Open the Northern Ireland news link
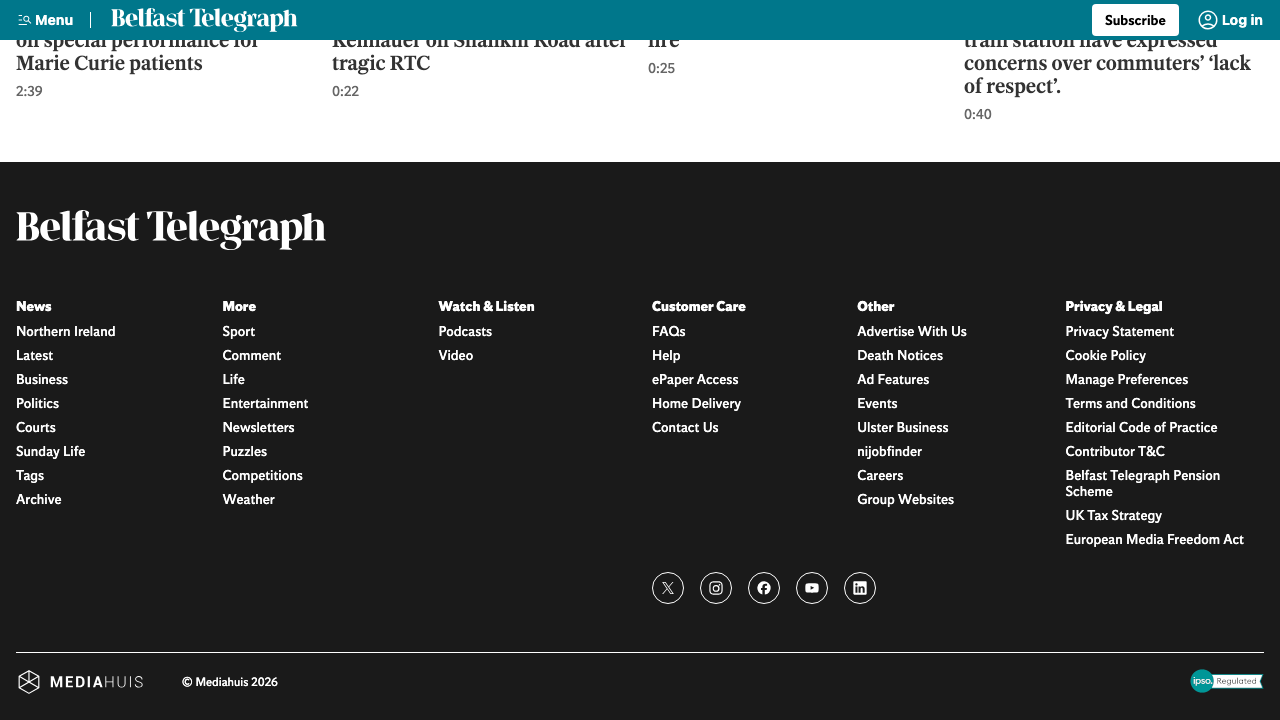Screen dimensions: 1280x720 coord(66,332)
